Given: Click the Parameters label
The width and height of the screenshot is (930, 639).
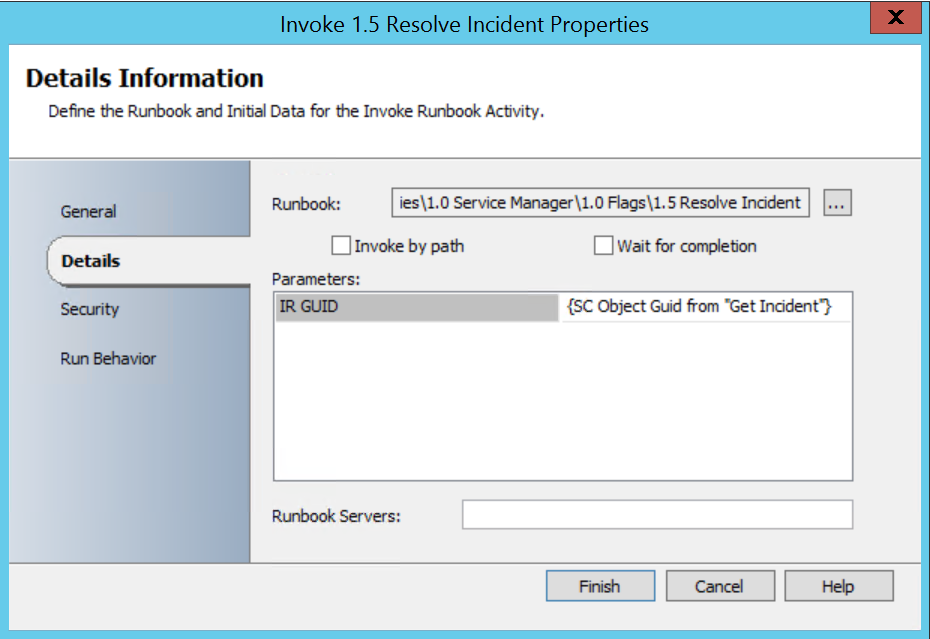Looking at the screenshot, I should click(x=316, y=278).
